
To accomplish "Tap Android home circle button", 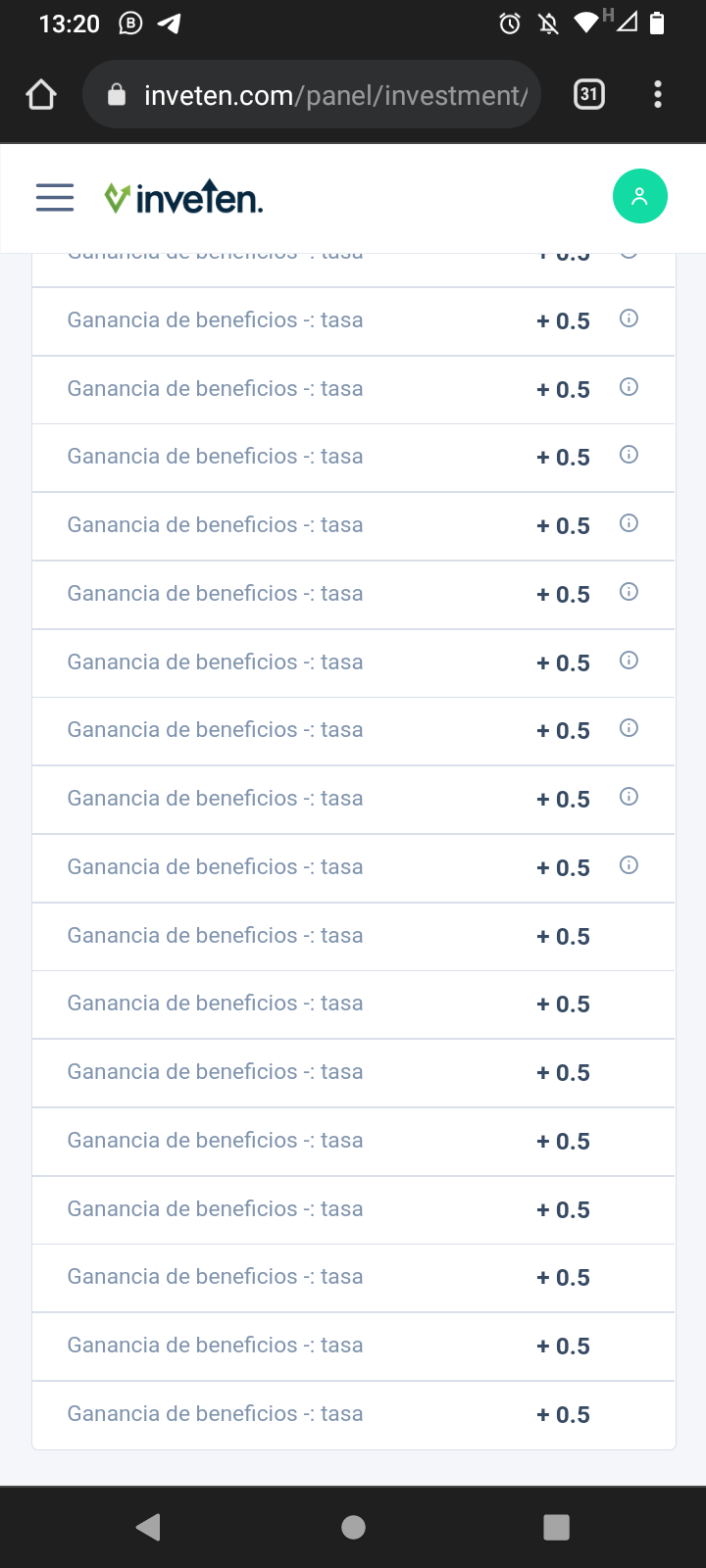I will click(353, 1527).
